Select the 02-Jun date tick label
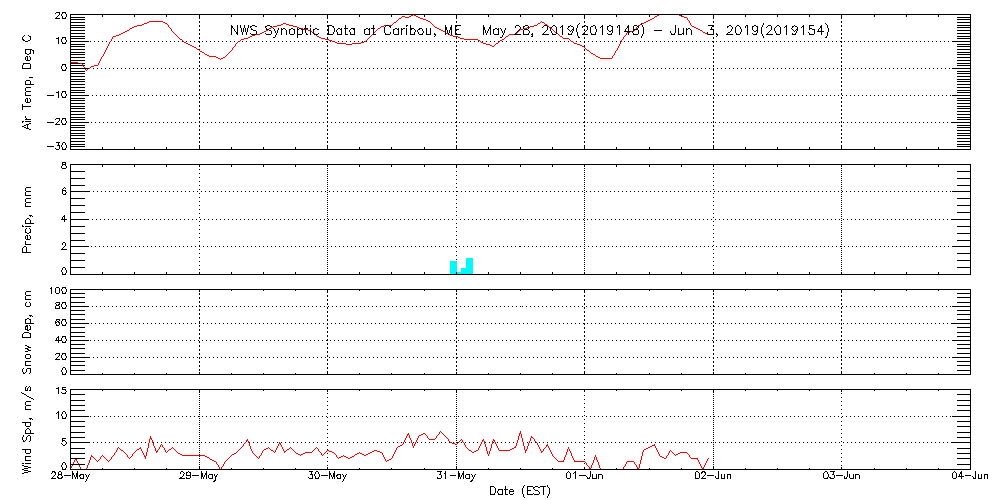This screenshot has width=1000, height=500. (713, 476)
